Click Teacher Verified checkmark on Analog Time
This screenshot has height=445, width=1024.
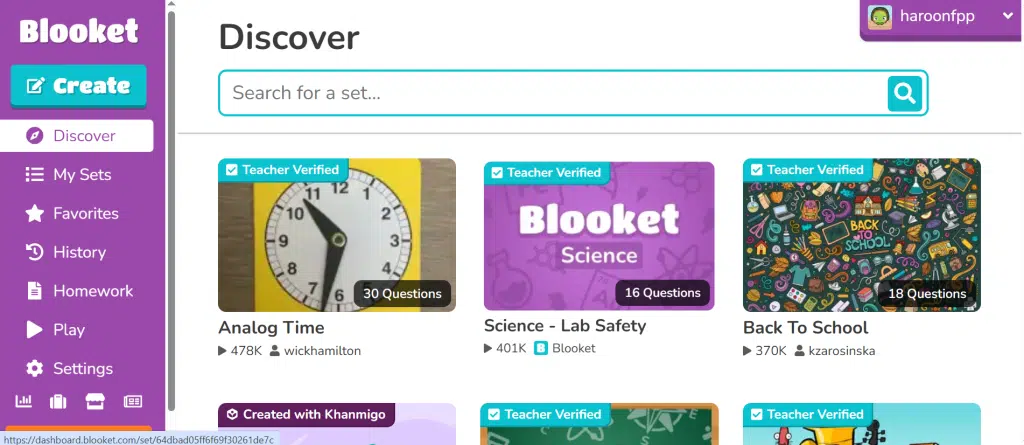(x=231, y=170)
